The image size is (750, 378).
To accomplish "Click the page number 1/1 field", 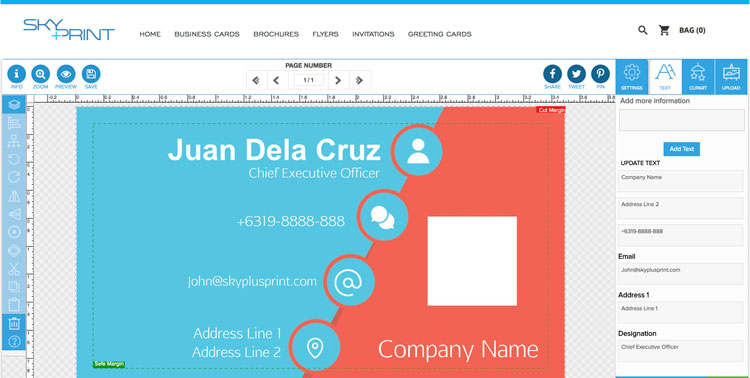I will point(309,80).
